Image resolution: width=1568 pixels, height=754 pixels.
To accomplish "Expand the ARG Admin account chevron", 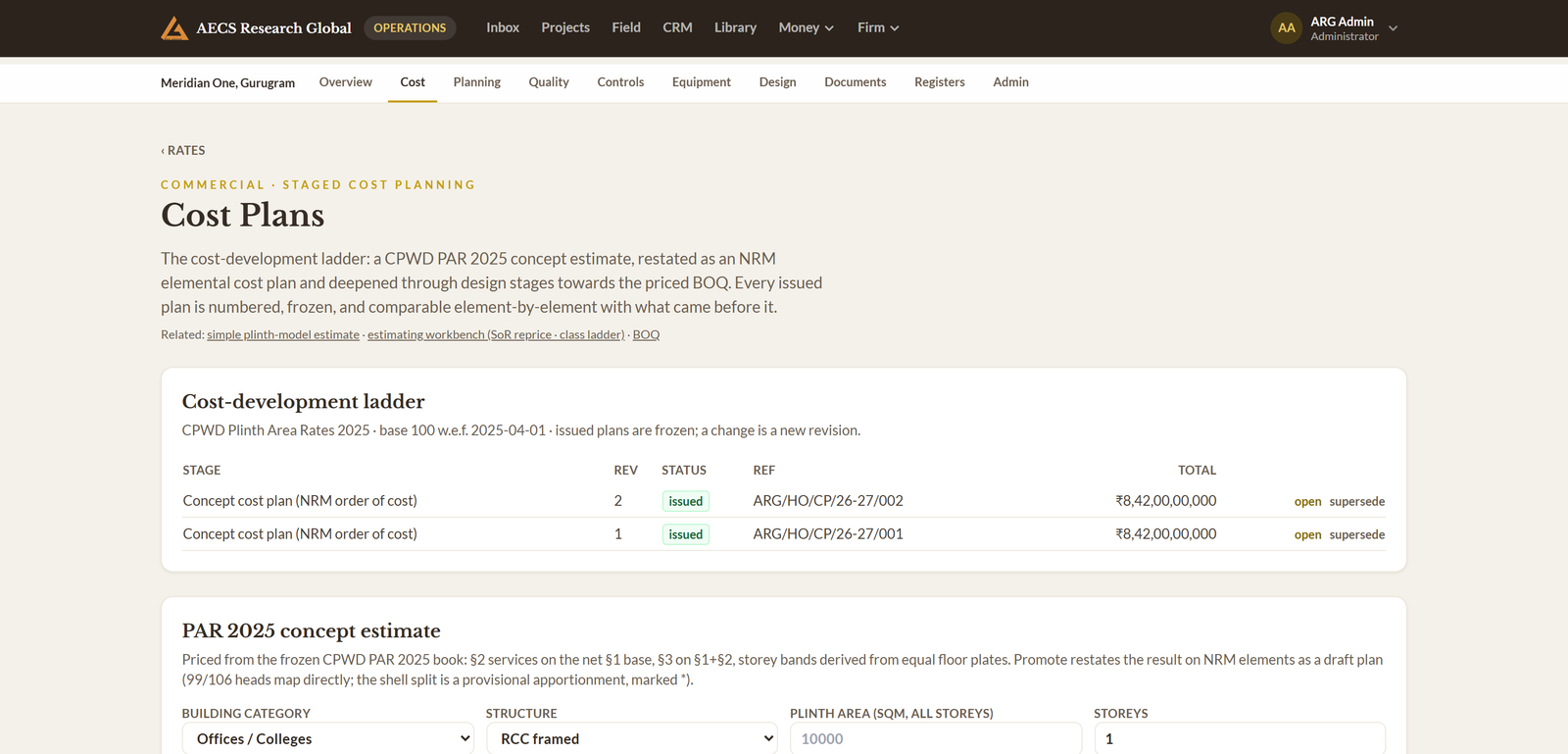I will point(1393,28).
